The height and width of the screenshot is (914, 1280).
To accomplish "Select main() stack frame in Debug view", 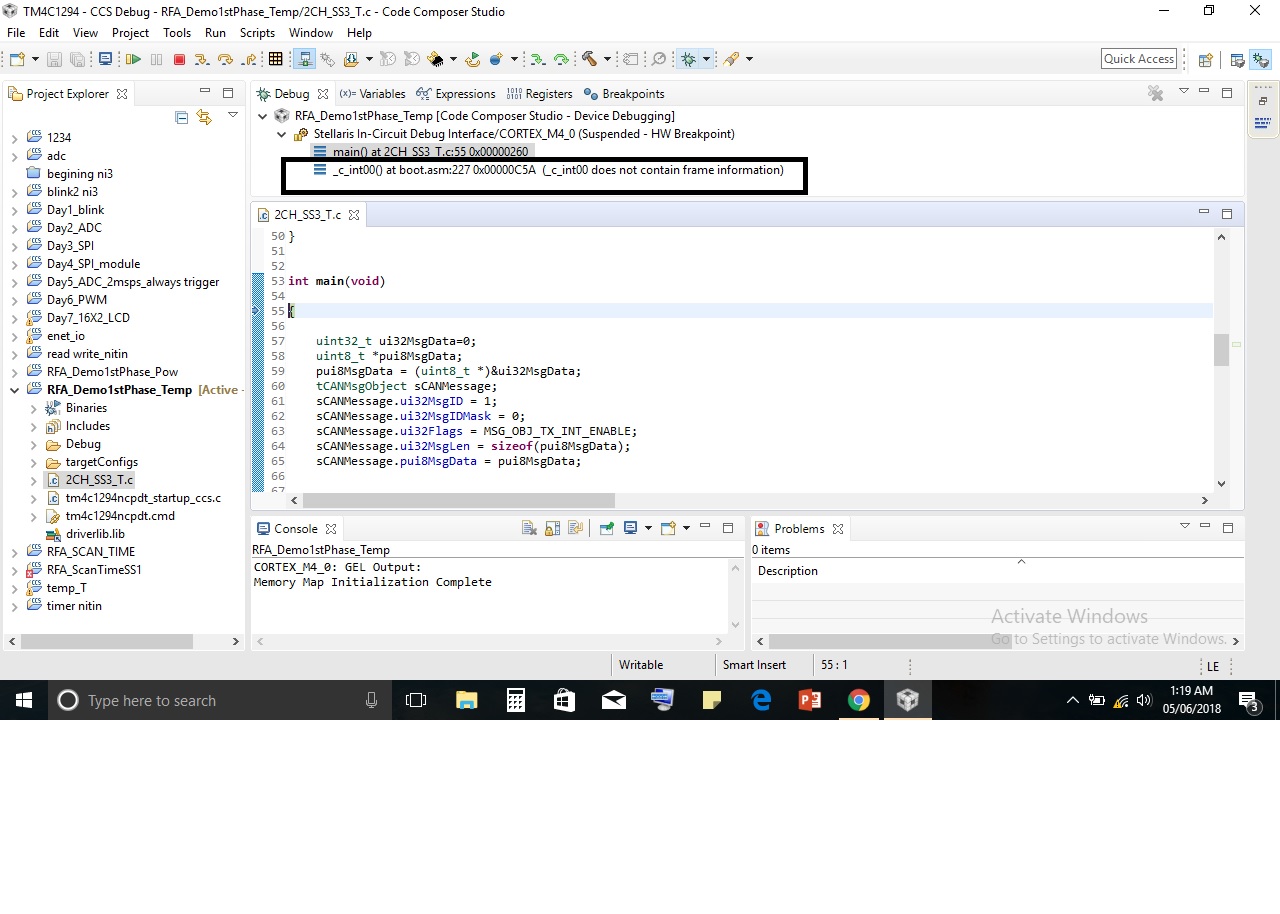I will pyautogui.click(x=430, y=152).
